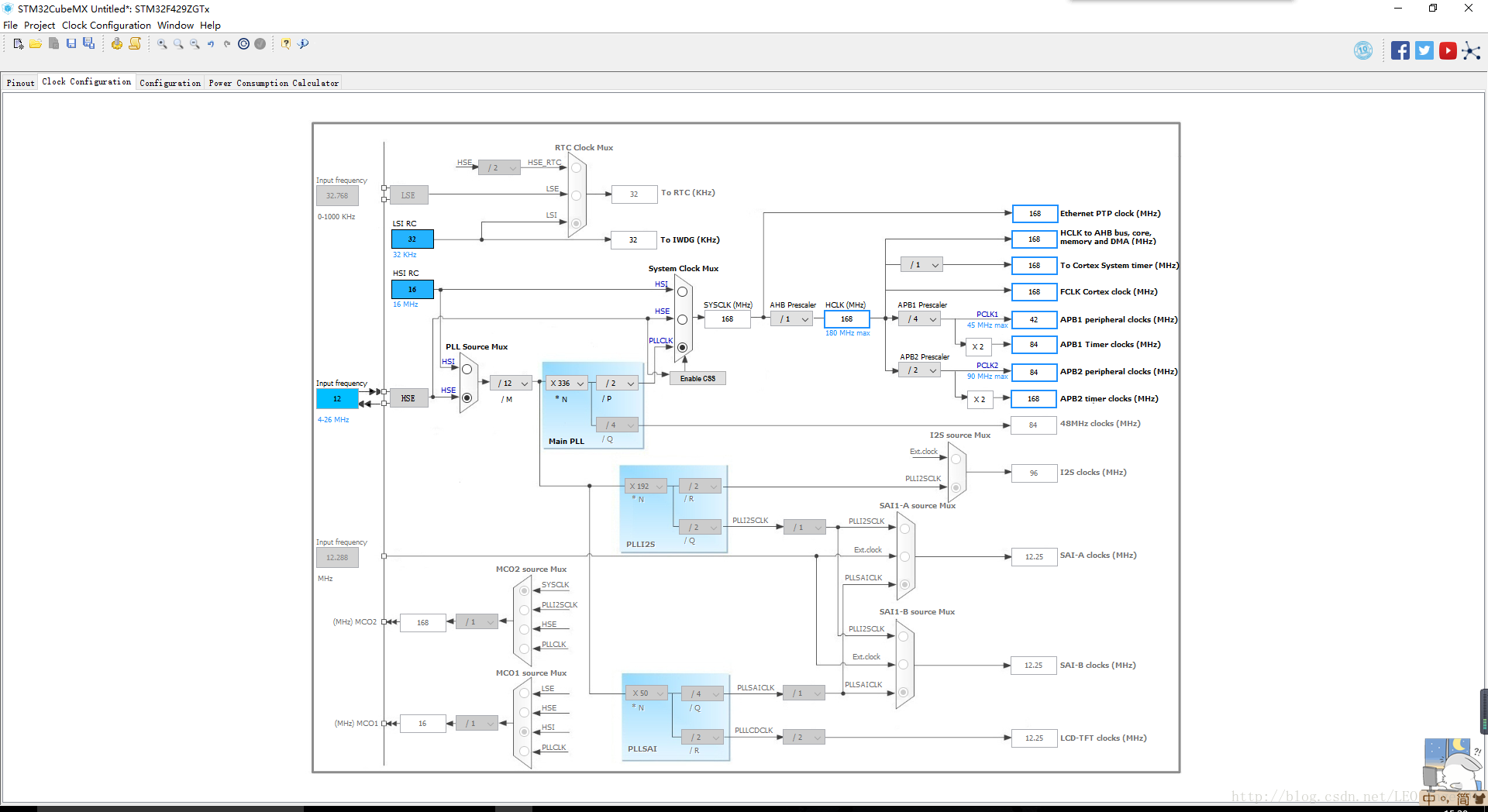Screen dimensions: 1488x812
Task: Open the APB2 Prescaler dropdown
Action: click(x=920, y=370)
